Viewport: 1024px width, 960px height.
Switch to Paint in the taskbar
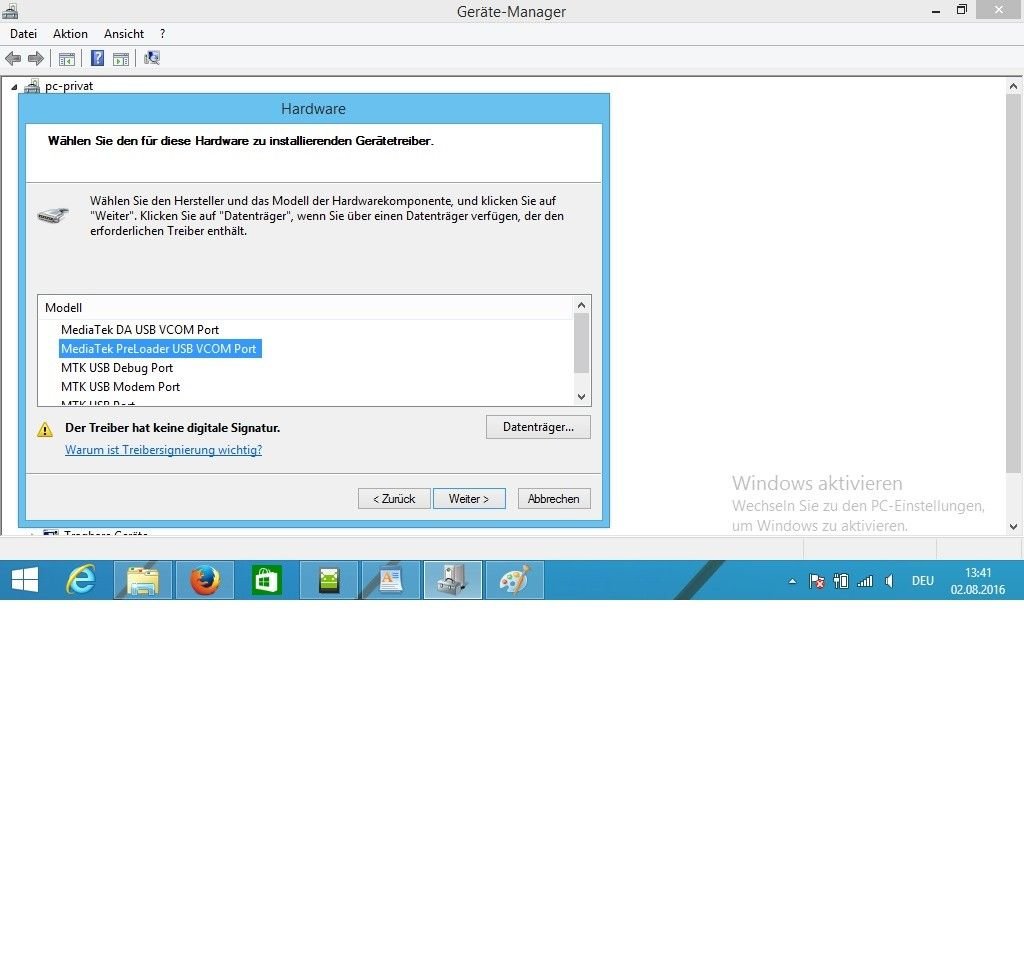pos(515,580)
